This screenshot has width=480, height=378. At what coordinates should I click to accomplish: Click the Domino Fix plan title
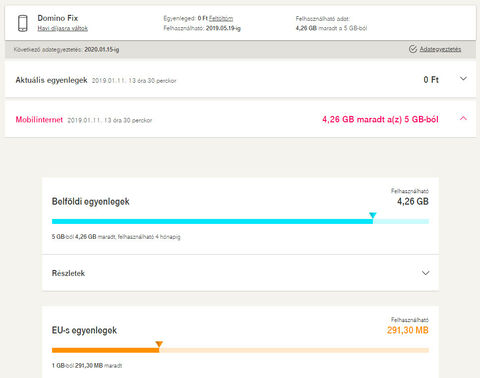pos(58,18)
